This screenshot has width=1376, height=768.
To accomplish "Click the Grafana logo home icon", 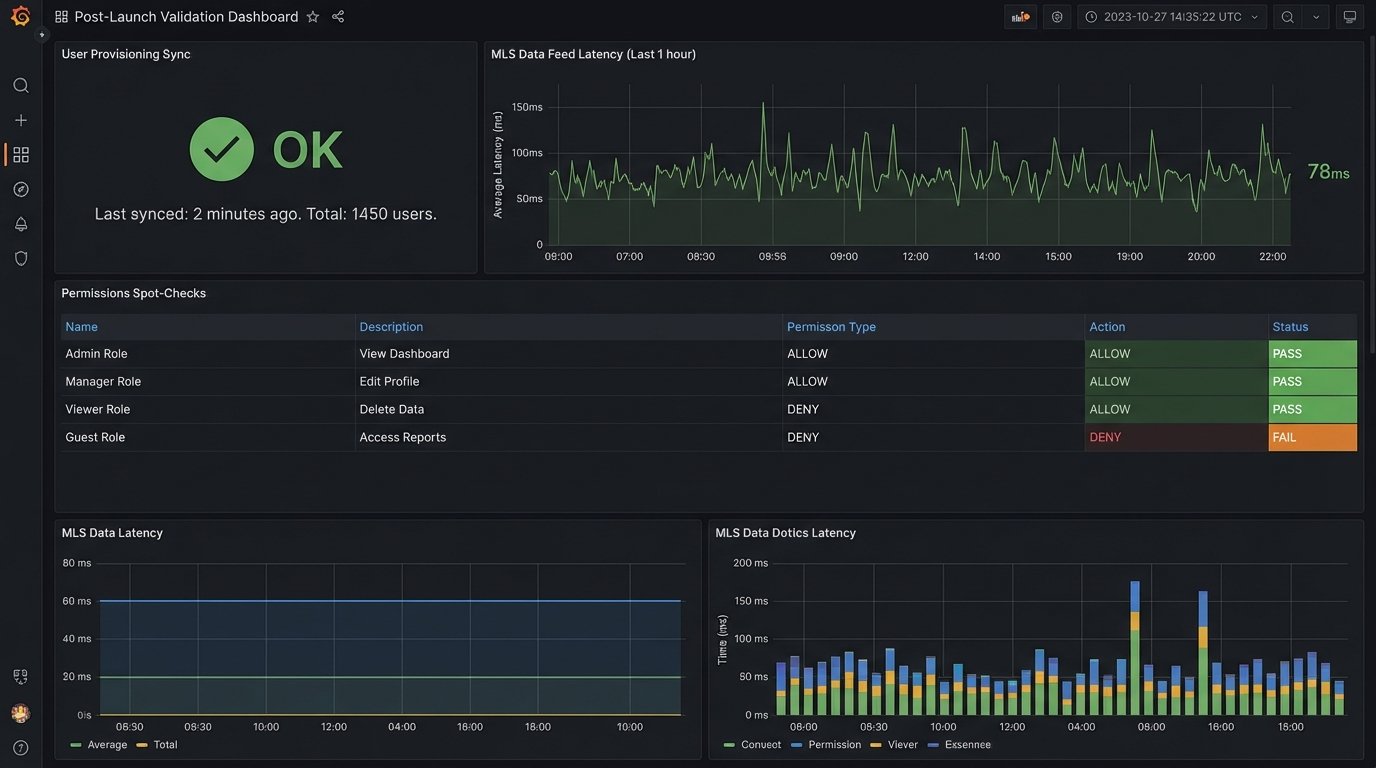I will (20, 16).
